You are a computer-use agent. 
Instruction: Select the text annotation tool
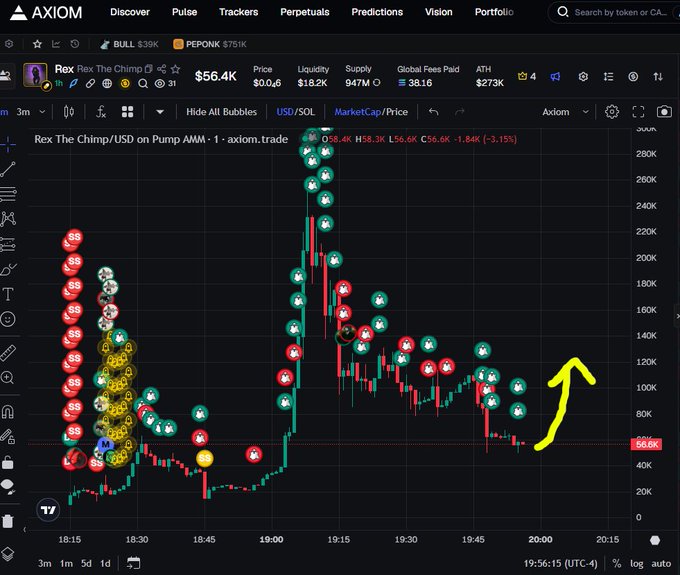8,294
